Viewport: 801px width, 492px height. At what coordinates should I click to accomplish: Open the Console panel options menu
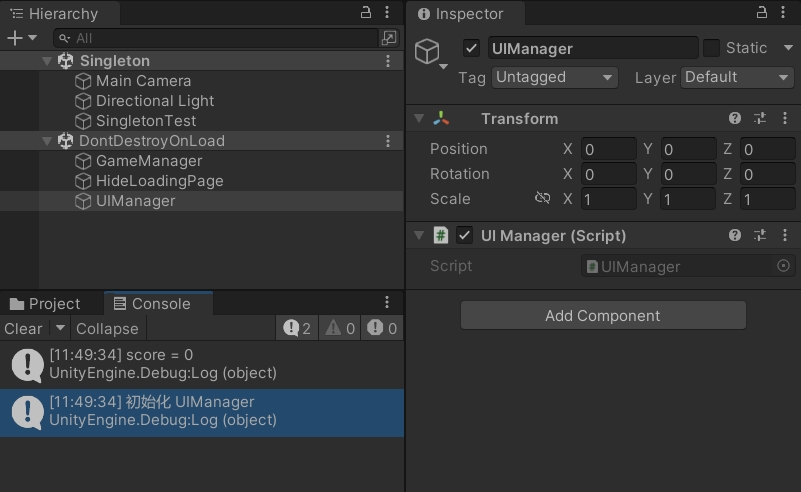387,302
